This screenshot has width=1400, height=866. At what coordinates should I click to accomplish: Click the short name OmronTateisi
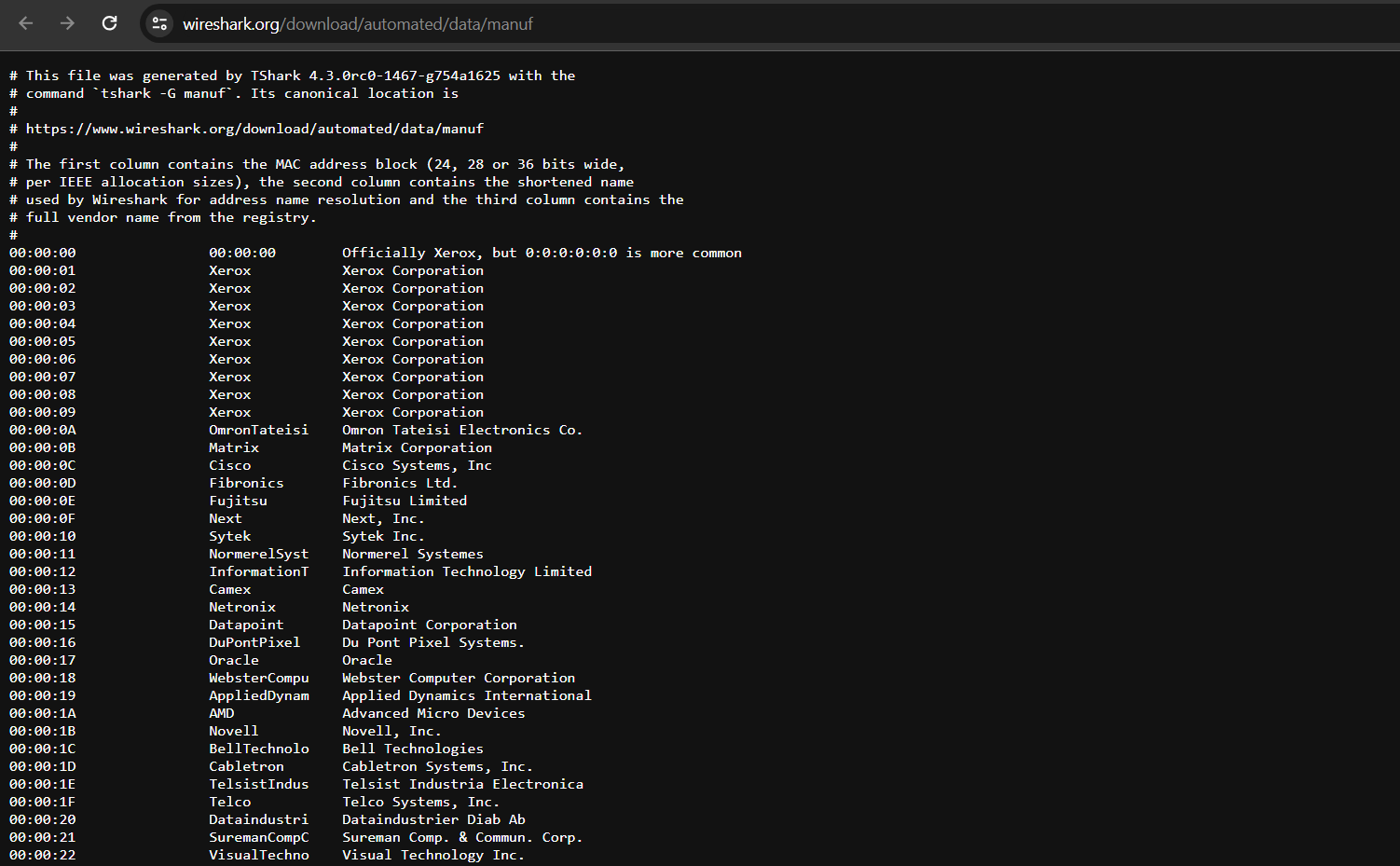coord(258,430)
